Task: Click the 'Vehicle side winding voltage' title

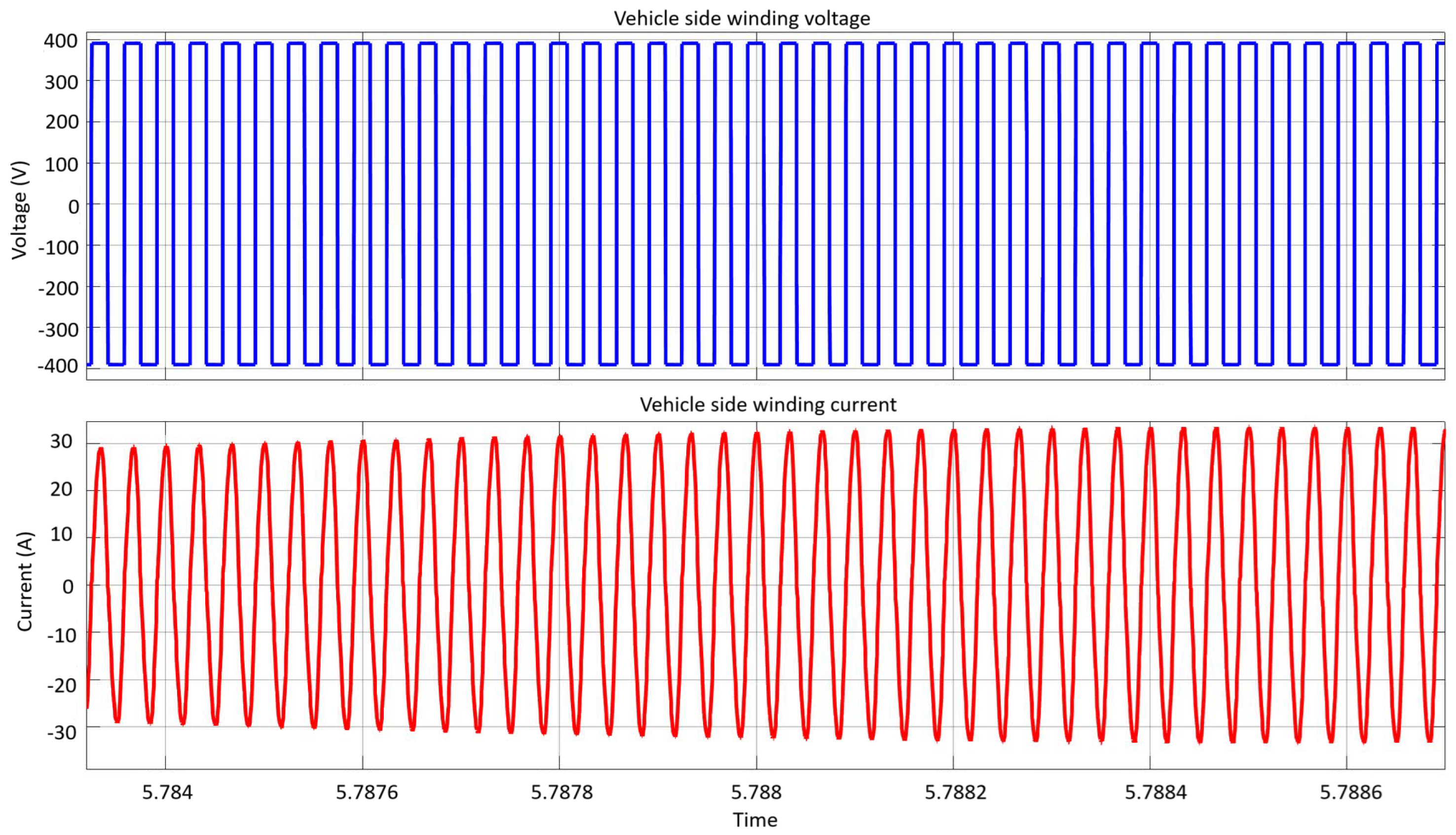Action: (742, 18)
